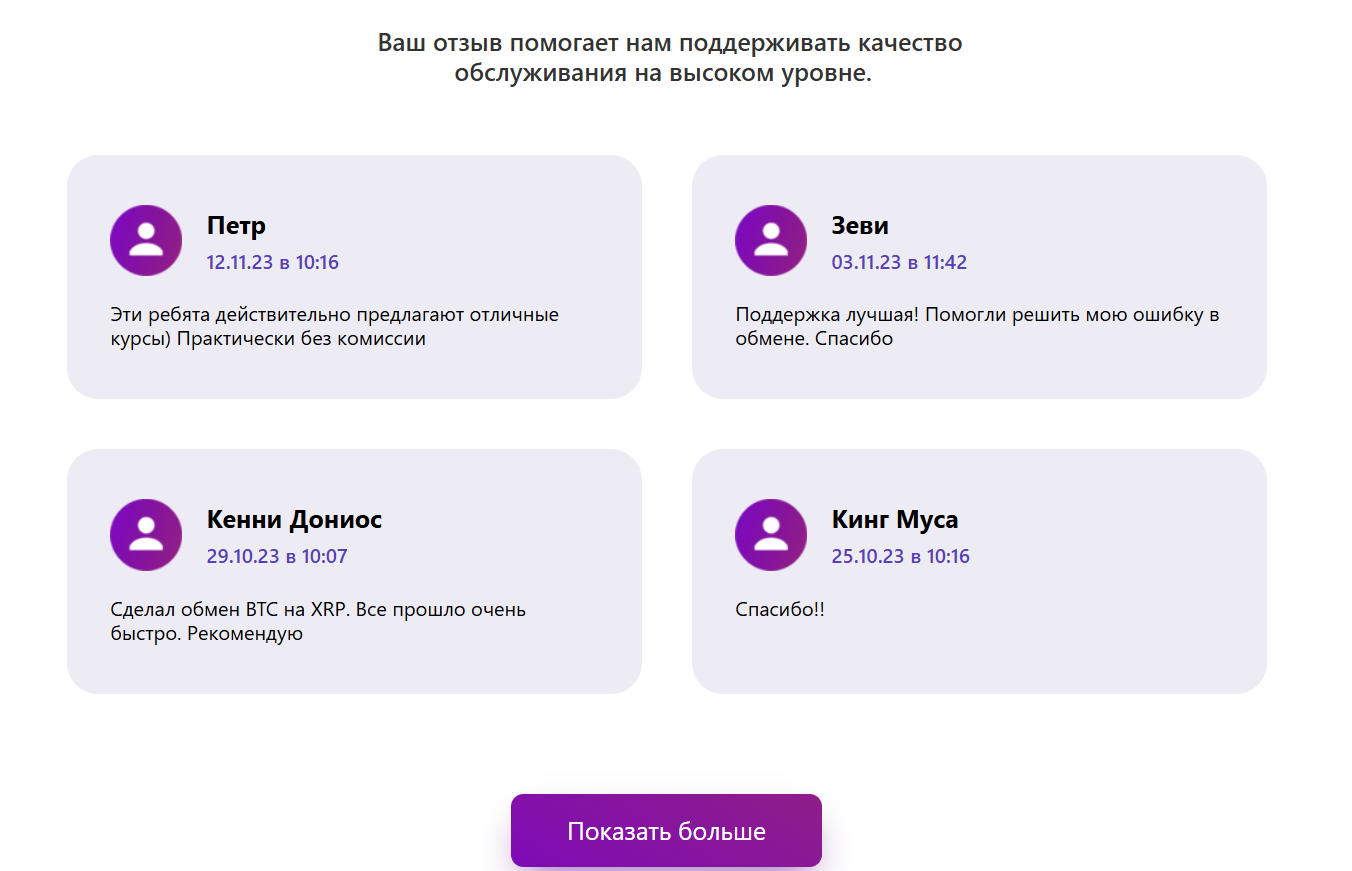Click Петр's profile avatar icon
Viewport: 1352px width, 871px height.
coord(146,240)
